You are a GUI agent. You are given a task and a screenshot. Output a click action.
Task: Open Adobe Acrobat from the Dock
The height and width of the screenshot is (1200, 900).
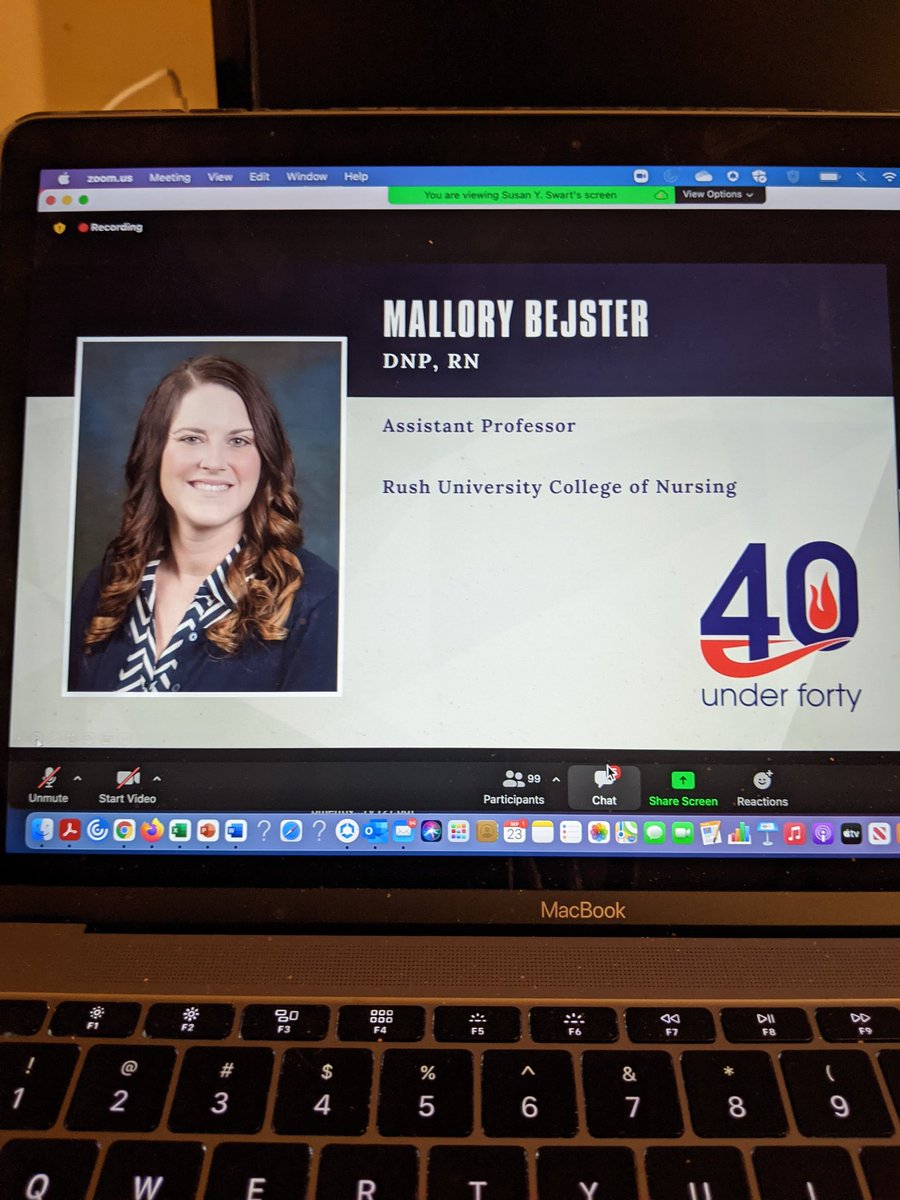pos(70,831)
